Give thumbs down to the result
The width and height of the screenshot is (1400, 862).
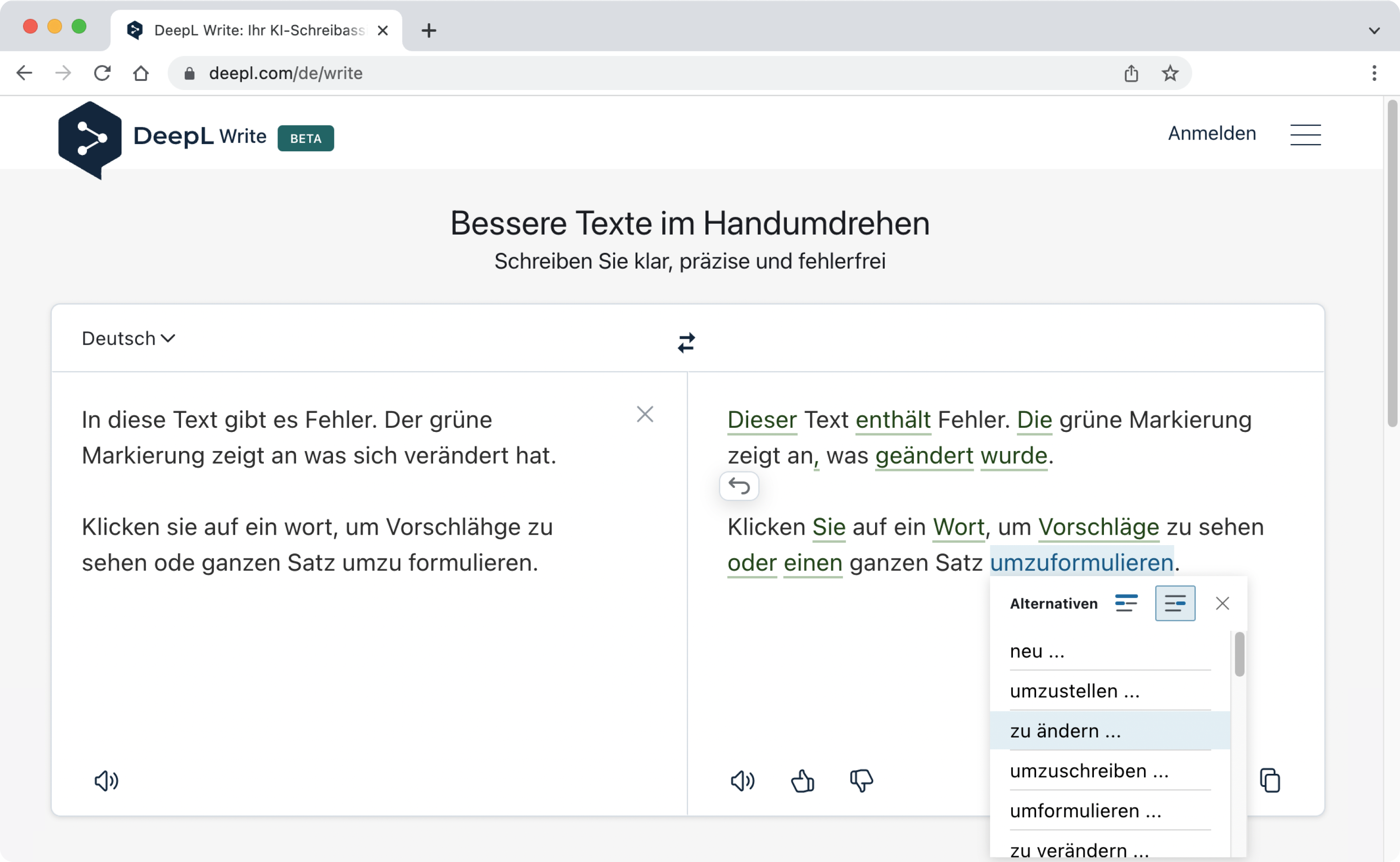pyautogui.click(x=861, y=781)
